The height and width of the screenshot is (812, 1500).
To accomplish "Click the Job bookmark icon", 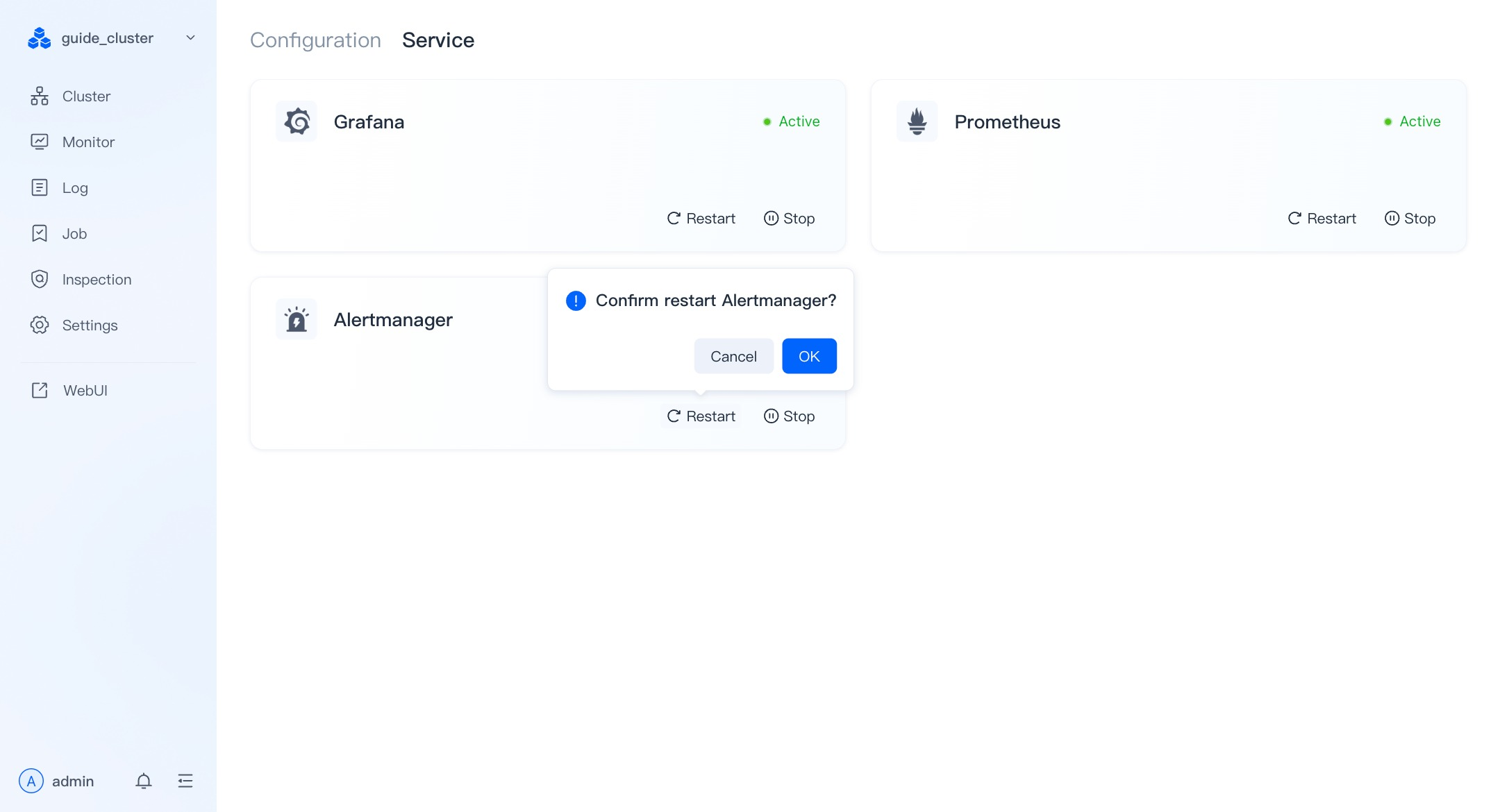I will click(x=40, y=233).
